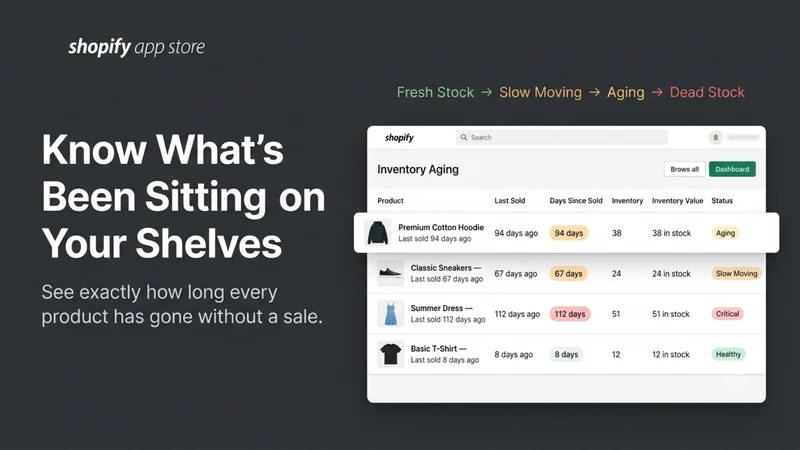This screenshot has height=450, width=800.
Task: Click the Slow Moving status badge
Action: pyautogui.click(x=736, y=273)
